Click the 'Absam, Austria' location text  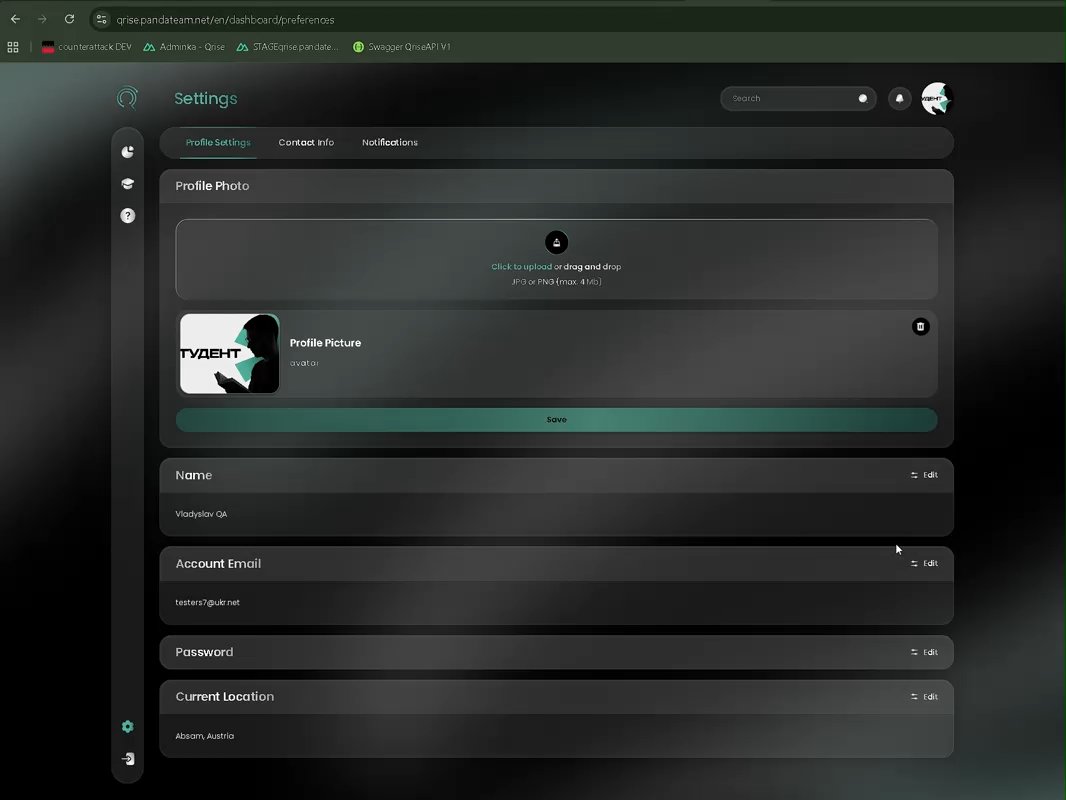tap(205, 736)
